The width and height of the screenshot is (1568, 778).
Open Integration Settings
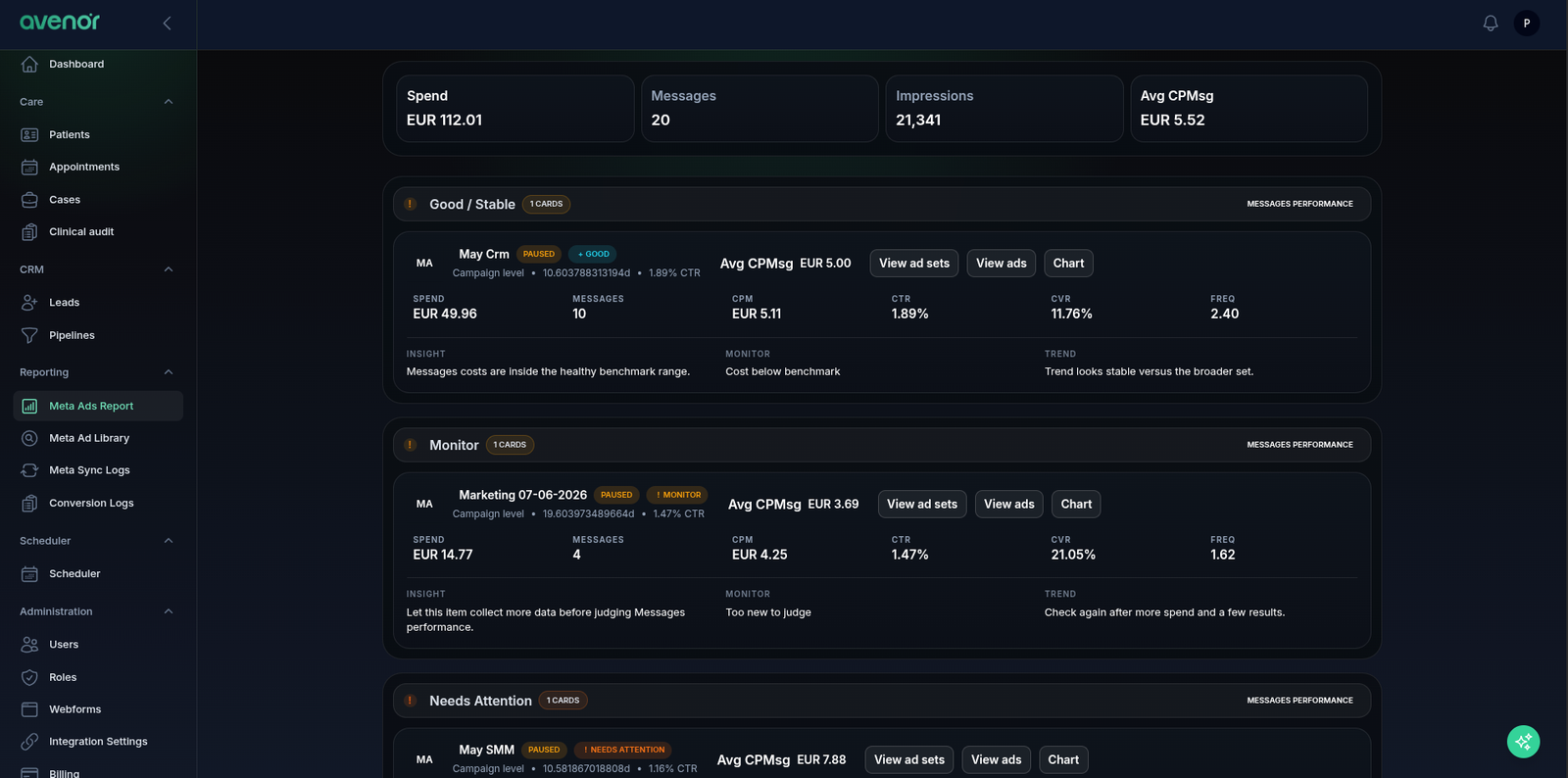pos(98,742)
